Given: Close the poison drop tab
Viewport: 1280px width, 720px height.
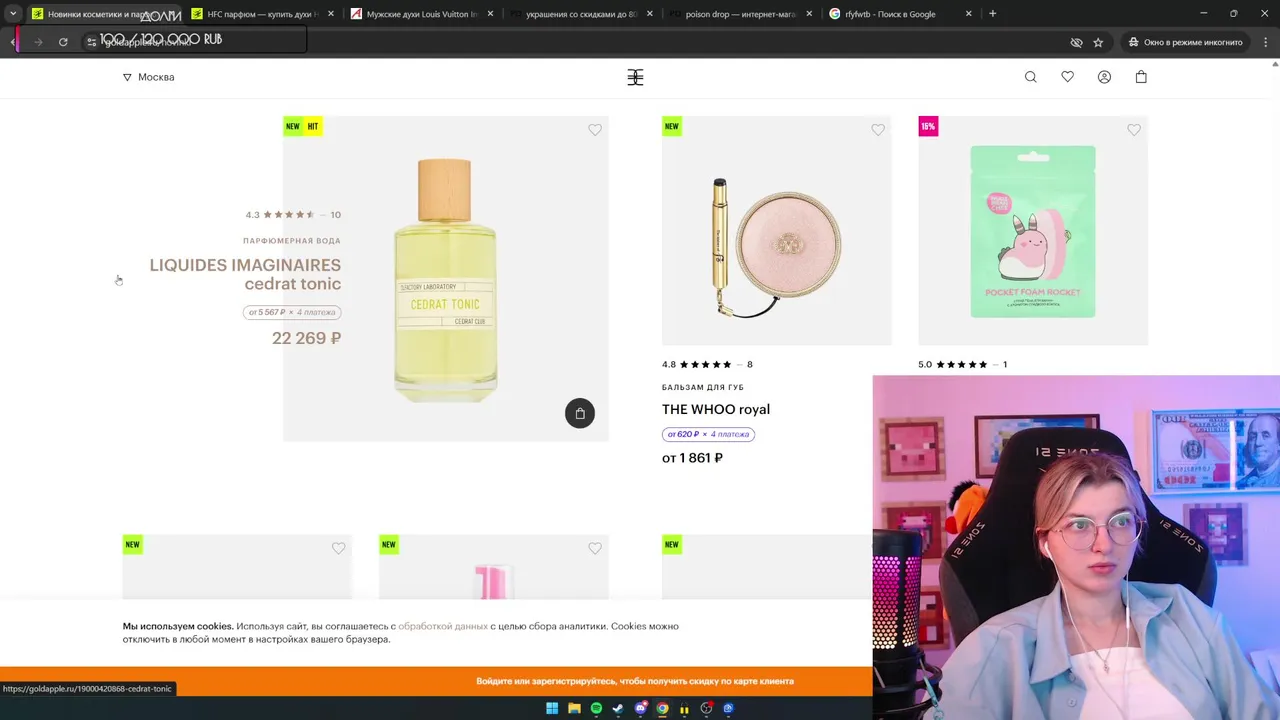Looking at the screenshot, I should (809, 14).
